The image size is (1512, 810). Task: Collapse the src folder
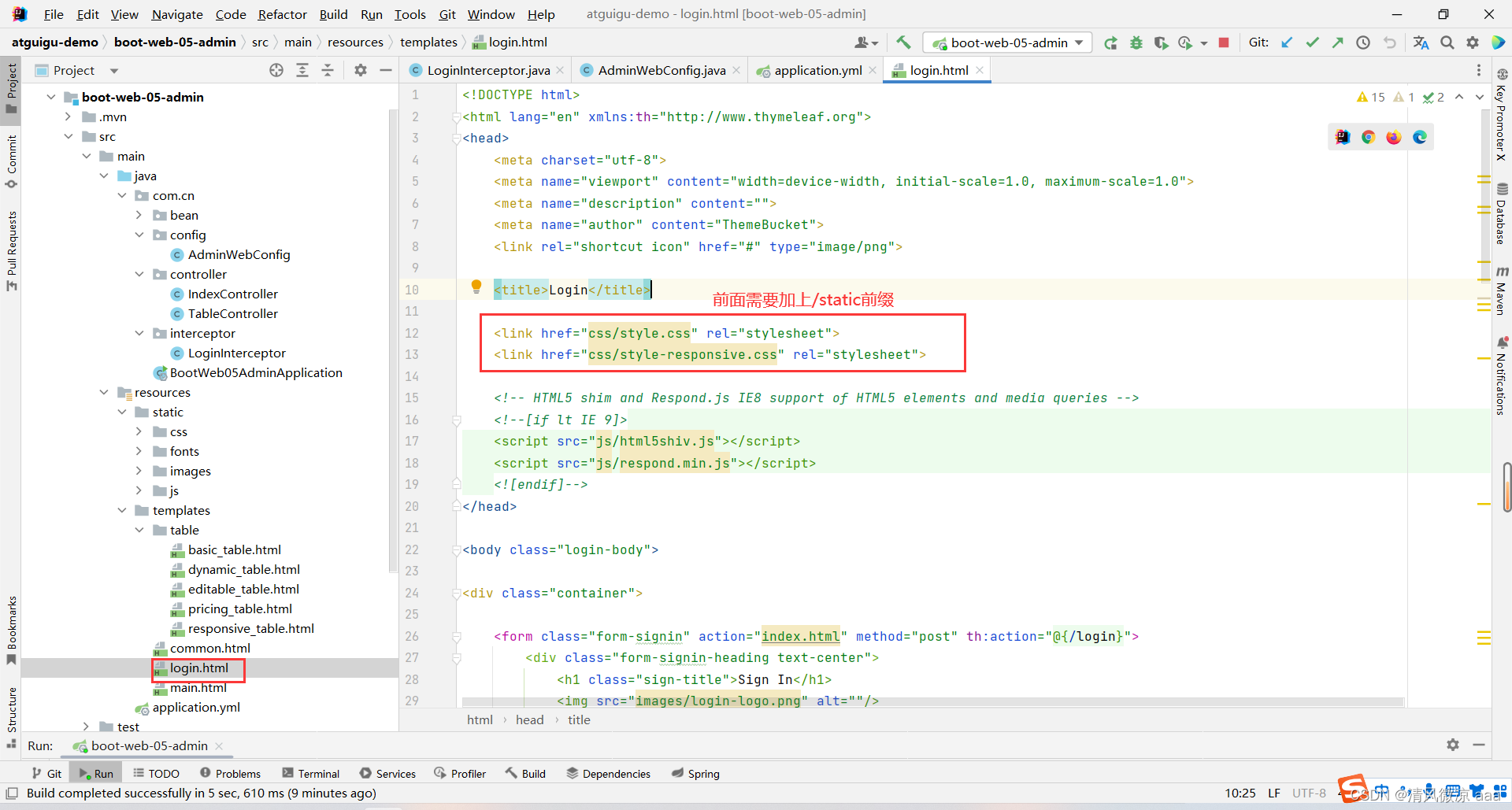pyautogui.click(x=69, y=136)
